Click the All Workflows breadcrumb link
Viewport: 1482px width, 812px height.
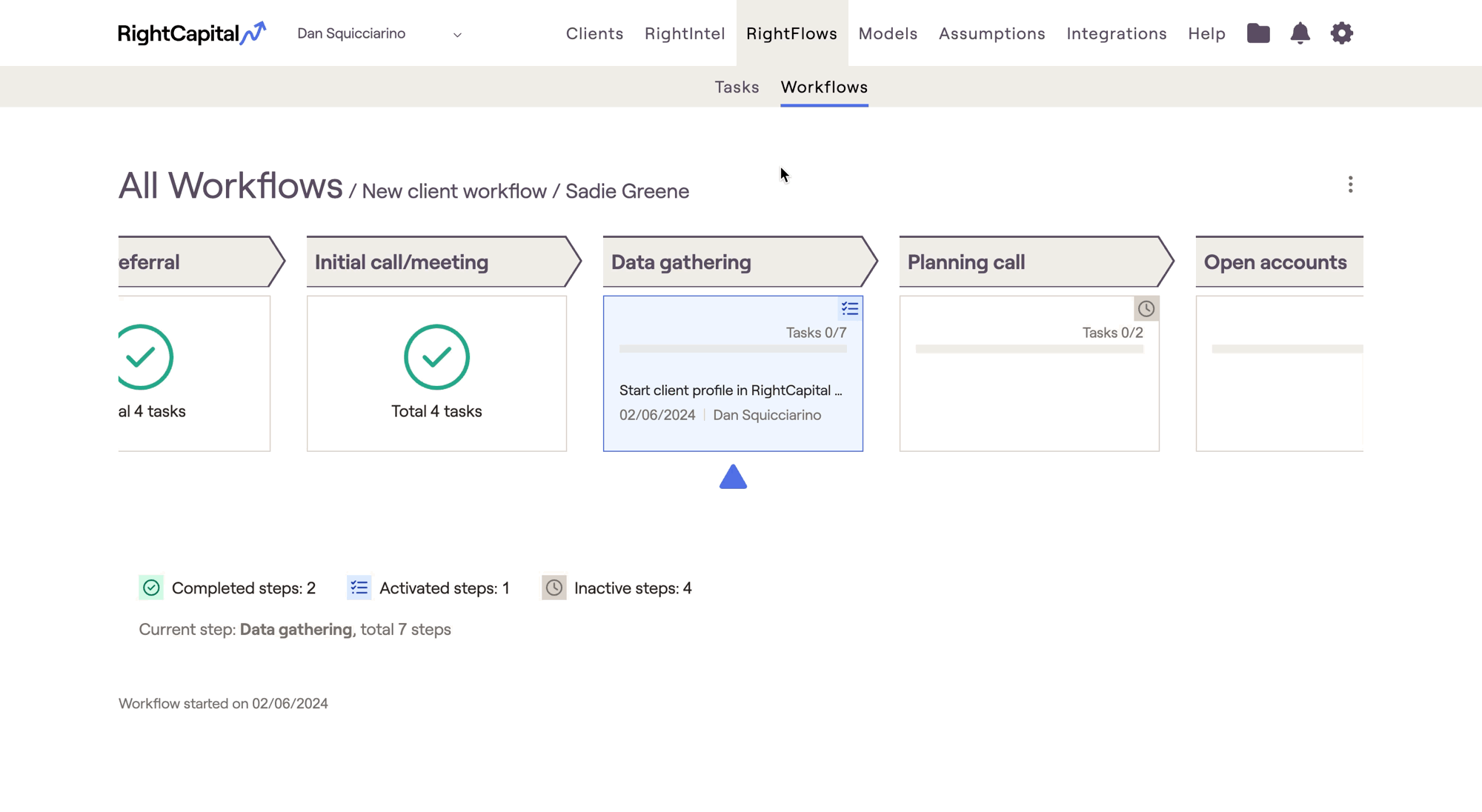click(230, 186)
